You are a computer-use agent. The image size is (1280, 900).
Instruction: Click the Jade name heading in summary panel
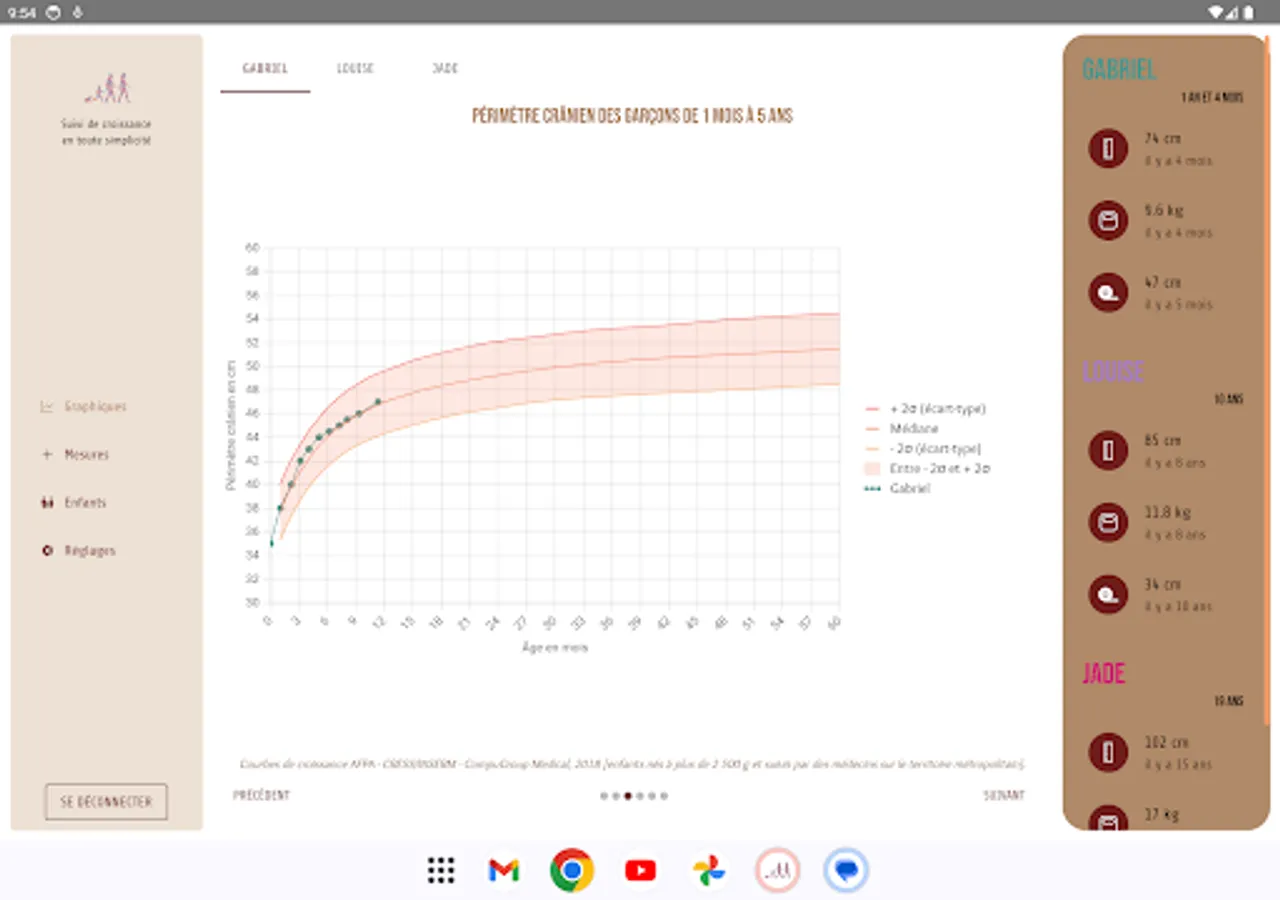point(1104,673)
